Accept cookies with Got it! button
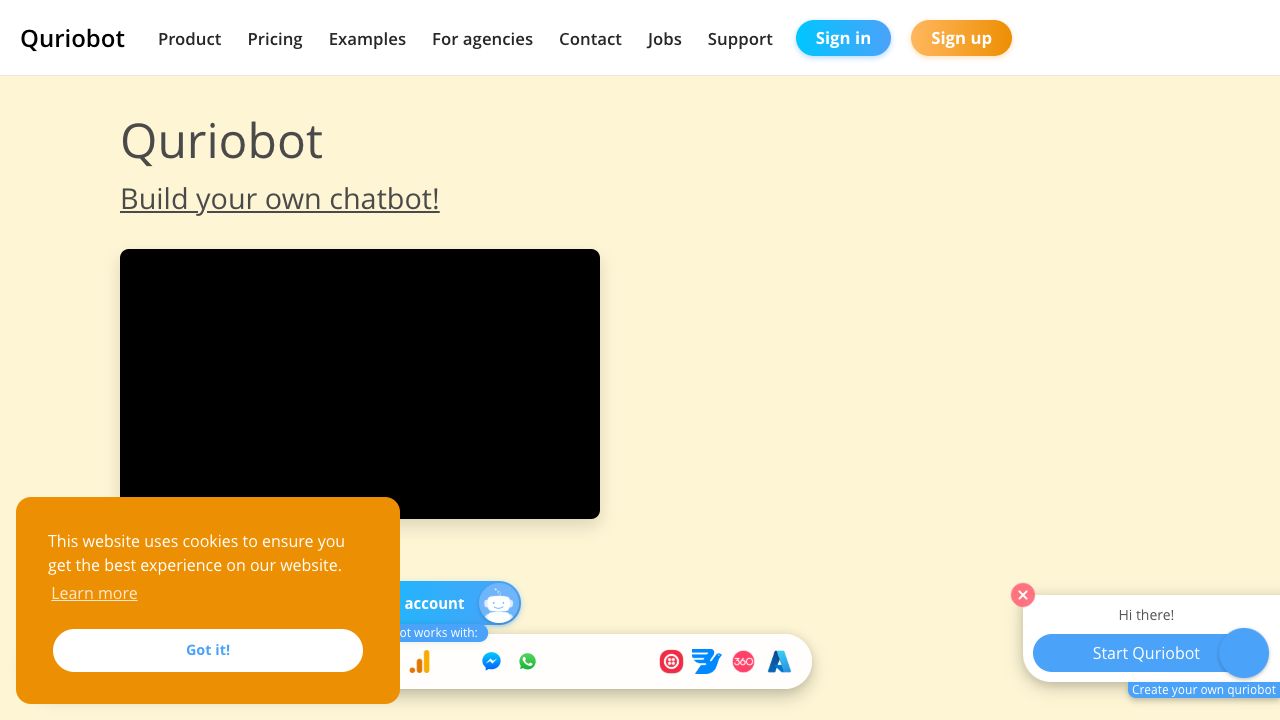The width and height of the screenshot is (1280, 720). [x=208, y=650]
